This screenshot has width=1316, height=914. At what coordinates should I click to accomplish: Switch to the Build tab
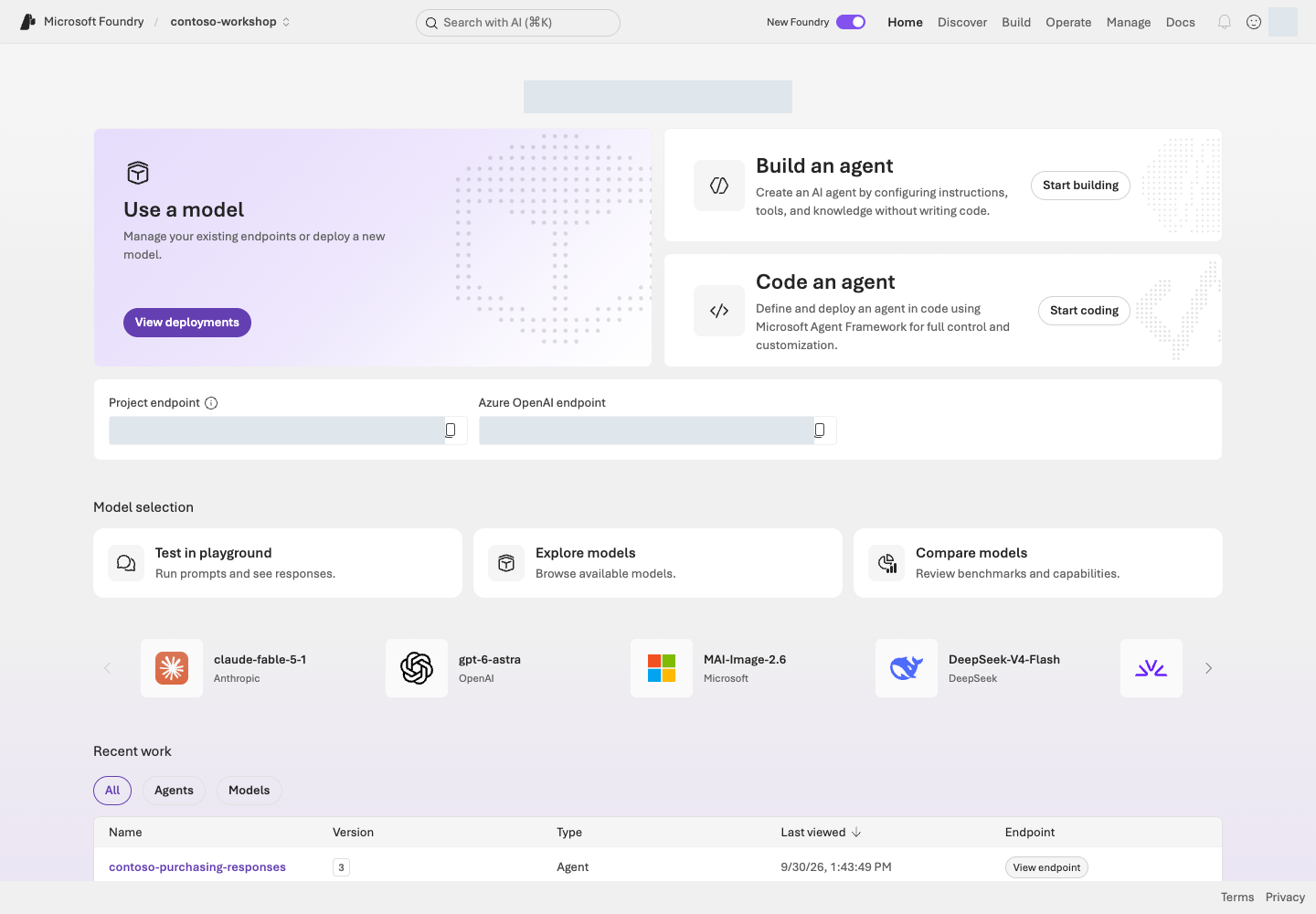(1016, 22)
